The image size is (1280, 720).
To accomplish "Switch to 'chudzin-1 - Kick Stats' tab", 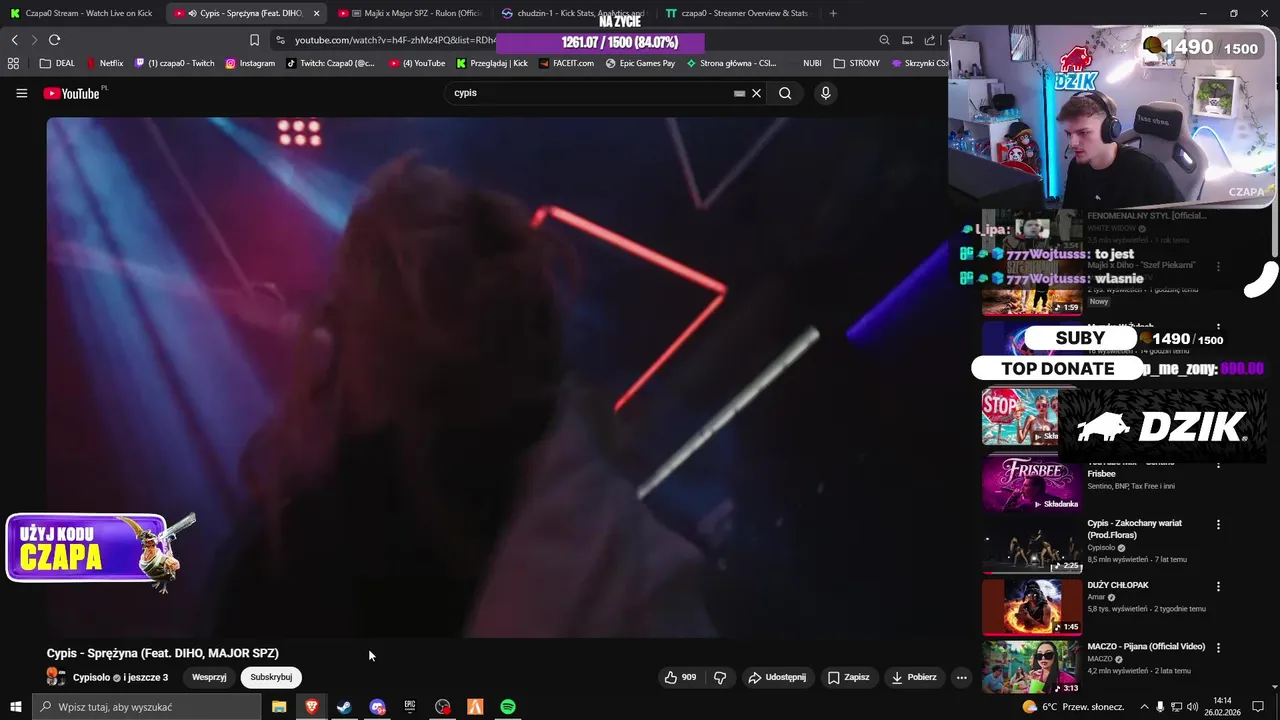I will coord(573,13).
